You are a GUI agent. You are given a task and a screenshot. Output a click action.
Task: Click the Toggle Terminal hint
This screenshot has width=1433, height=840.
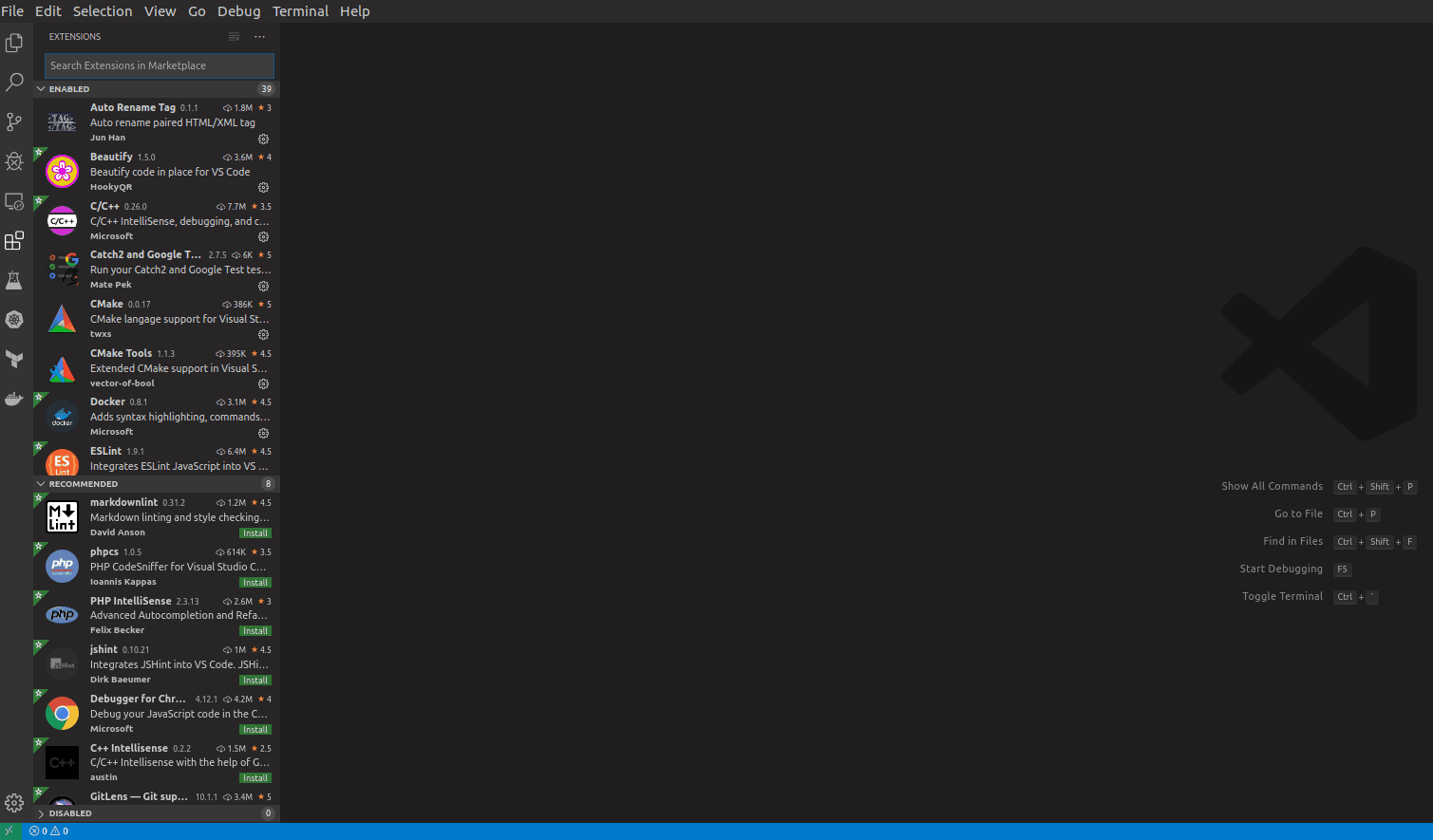tap(1282, 596)
